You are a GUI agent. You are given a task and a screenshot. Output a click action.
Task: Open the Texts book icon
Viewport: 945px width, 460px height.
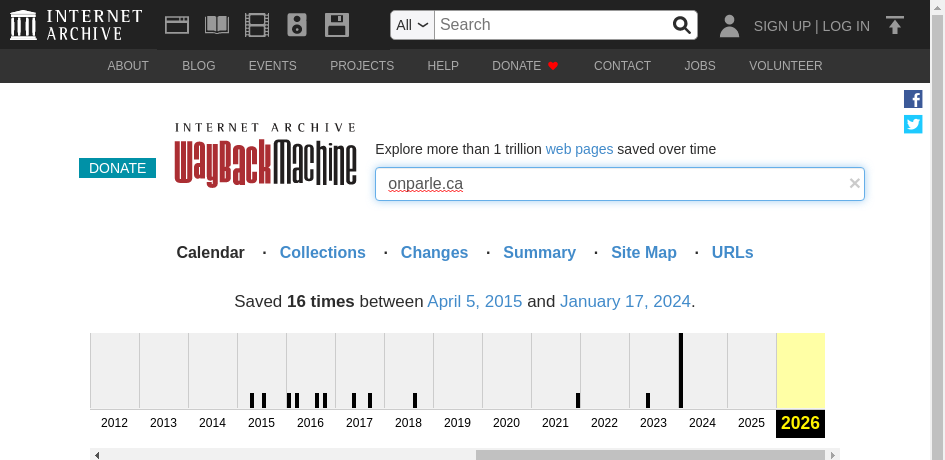(217, 25)
